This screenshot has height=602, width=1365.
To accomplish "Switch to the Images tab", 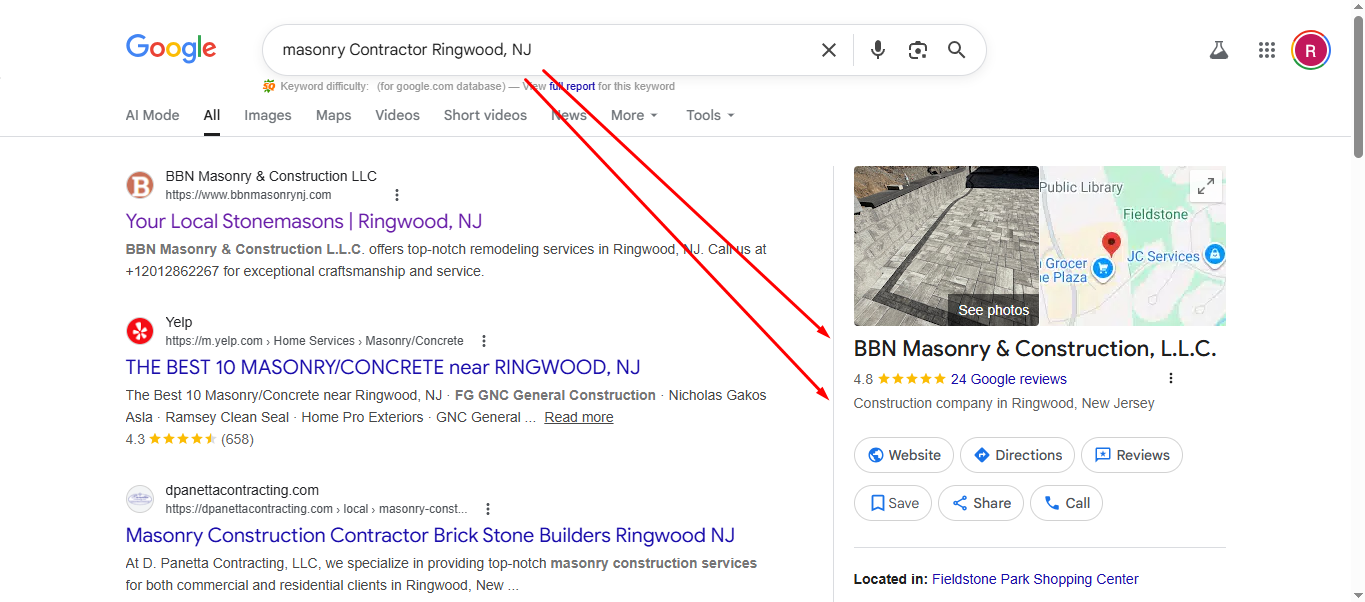I will tap(268, 115).
